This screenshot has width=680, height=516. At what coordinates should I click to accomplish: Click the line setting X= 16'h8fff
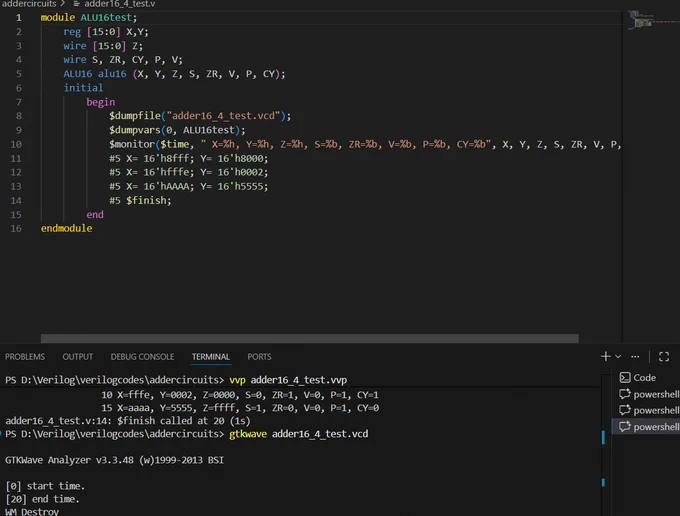[x=189, y=158]
